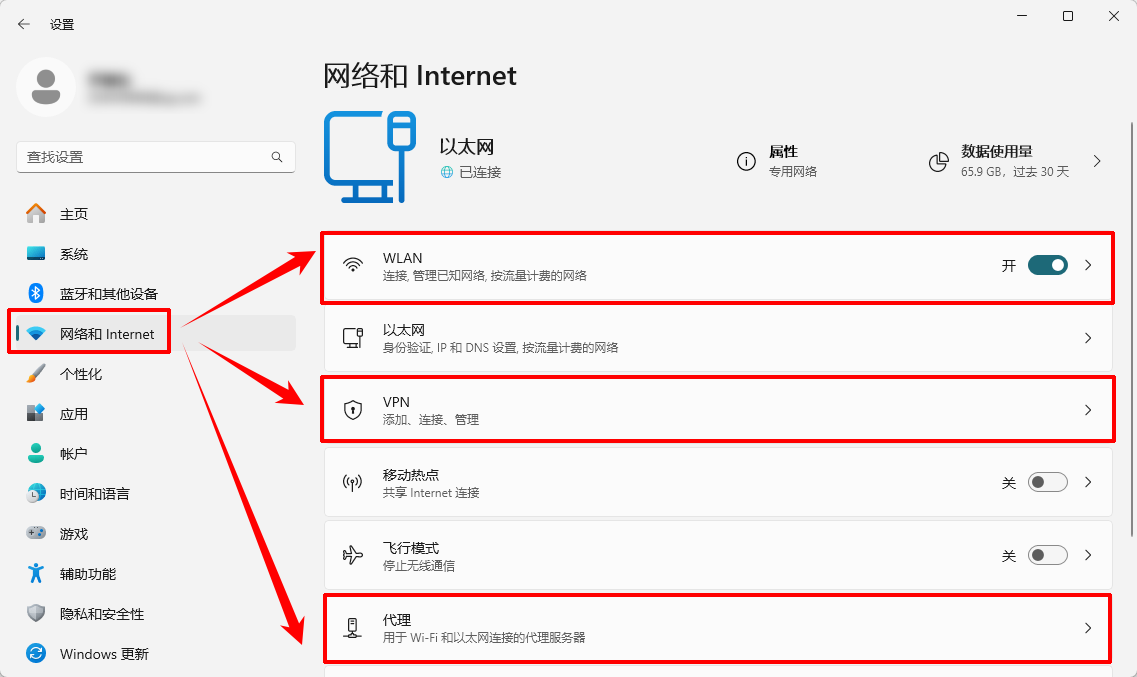Image resolution: width=1137 pixels, height=677 pixels.
Task: Go to 主页 in the sidebar
Action: (x=156, y=214)
